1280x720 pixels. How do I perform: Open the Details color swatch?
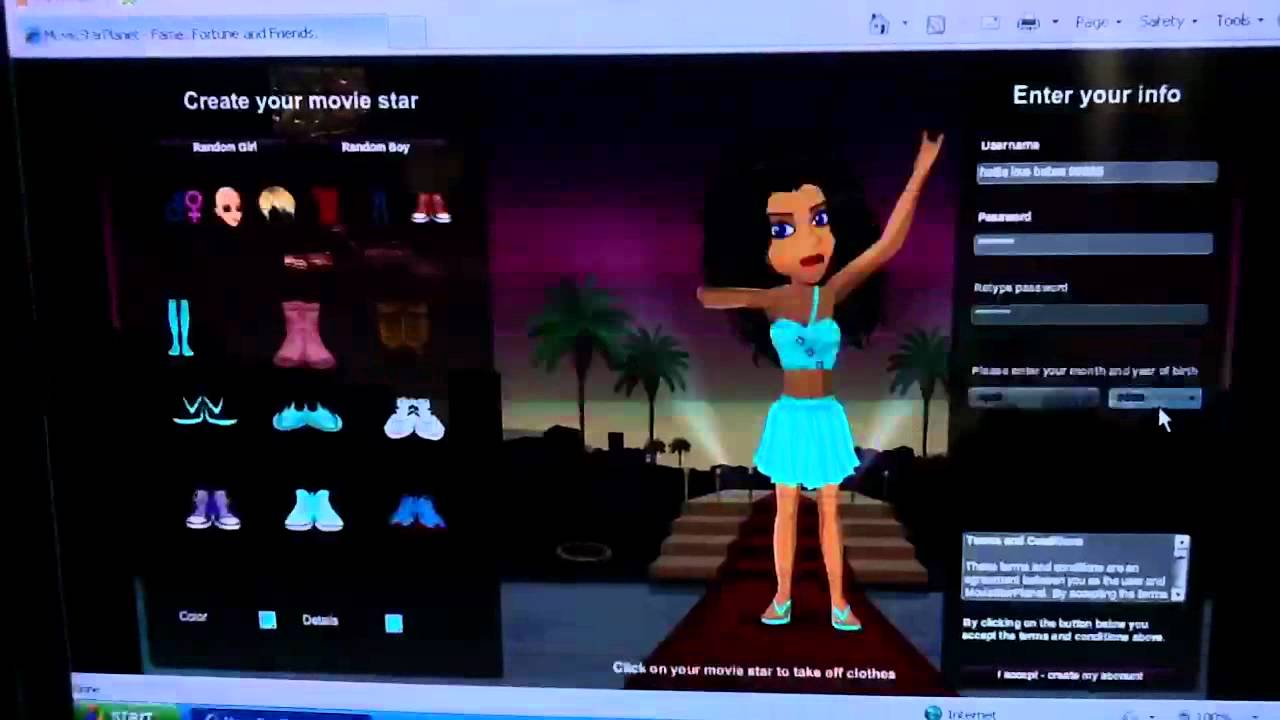point(394,623)
